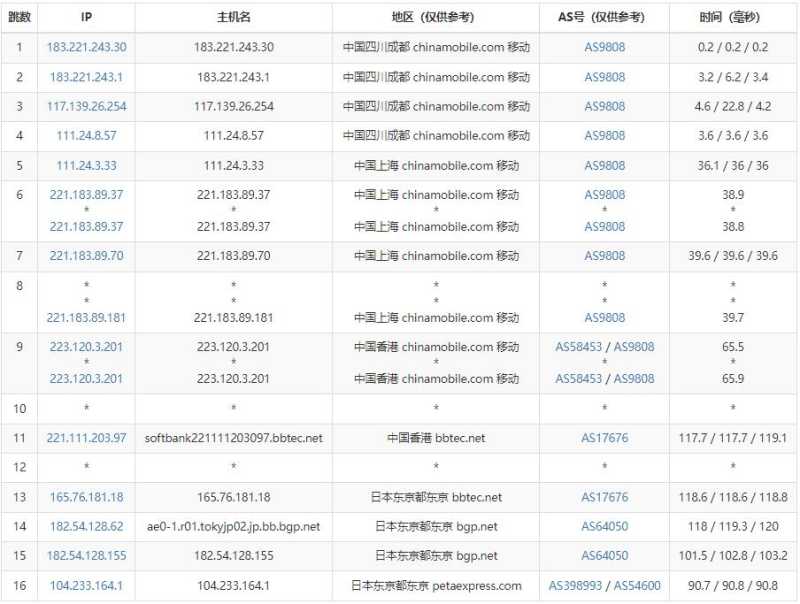
Task: Open IP link 117.139.26.254 in hop 3
Action: (x=86, y=106)
